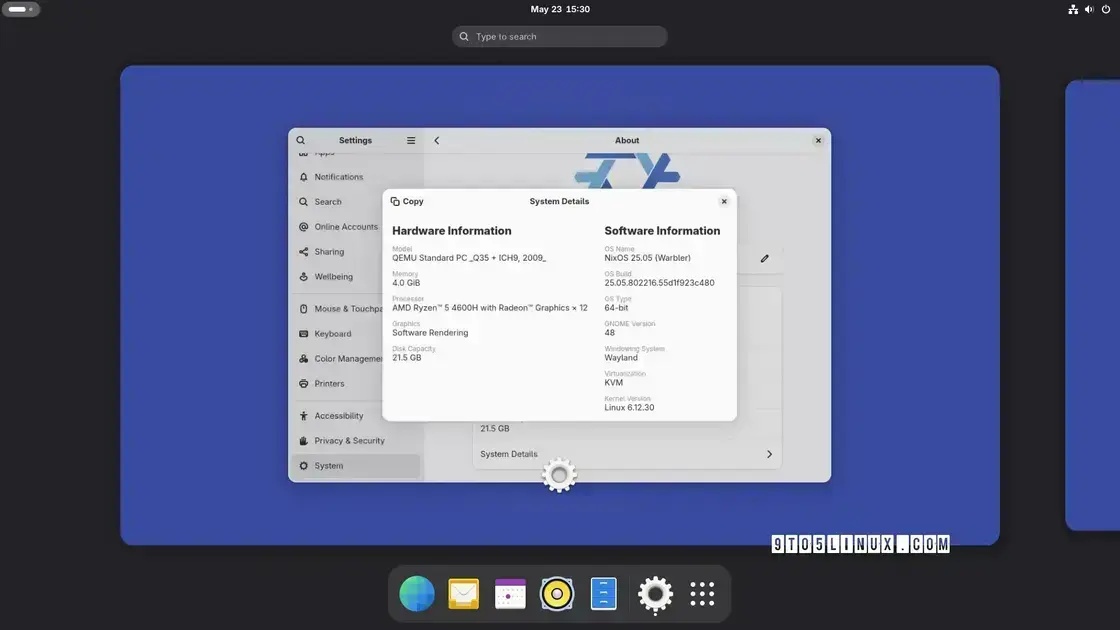The image size is (1120, 630).
Task: Open the web browser from the dock
Action: pos(416,594)
